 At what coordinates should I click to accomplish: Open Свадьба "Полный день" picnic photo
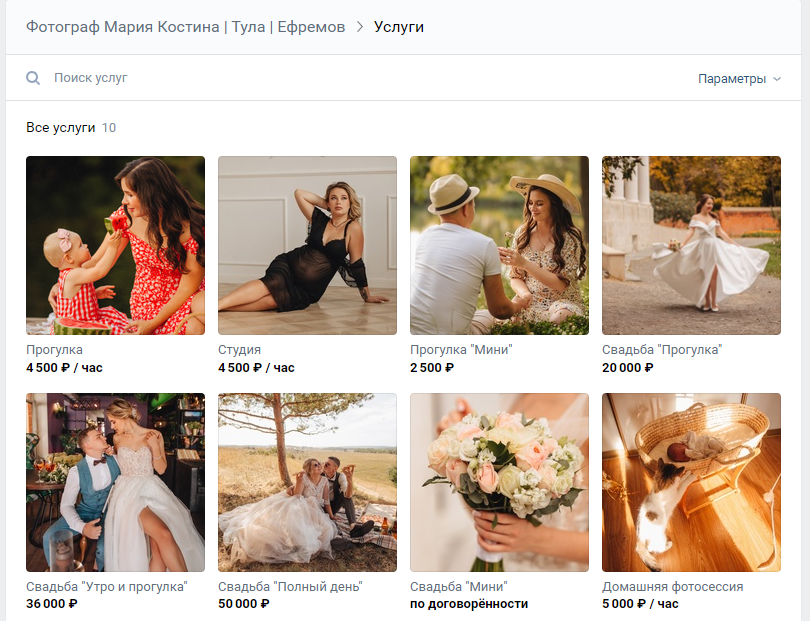tap(307, 482)
